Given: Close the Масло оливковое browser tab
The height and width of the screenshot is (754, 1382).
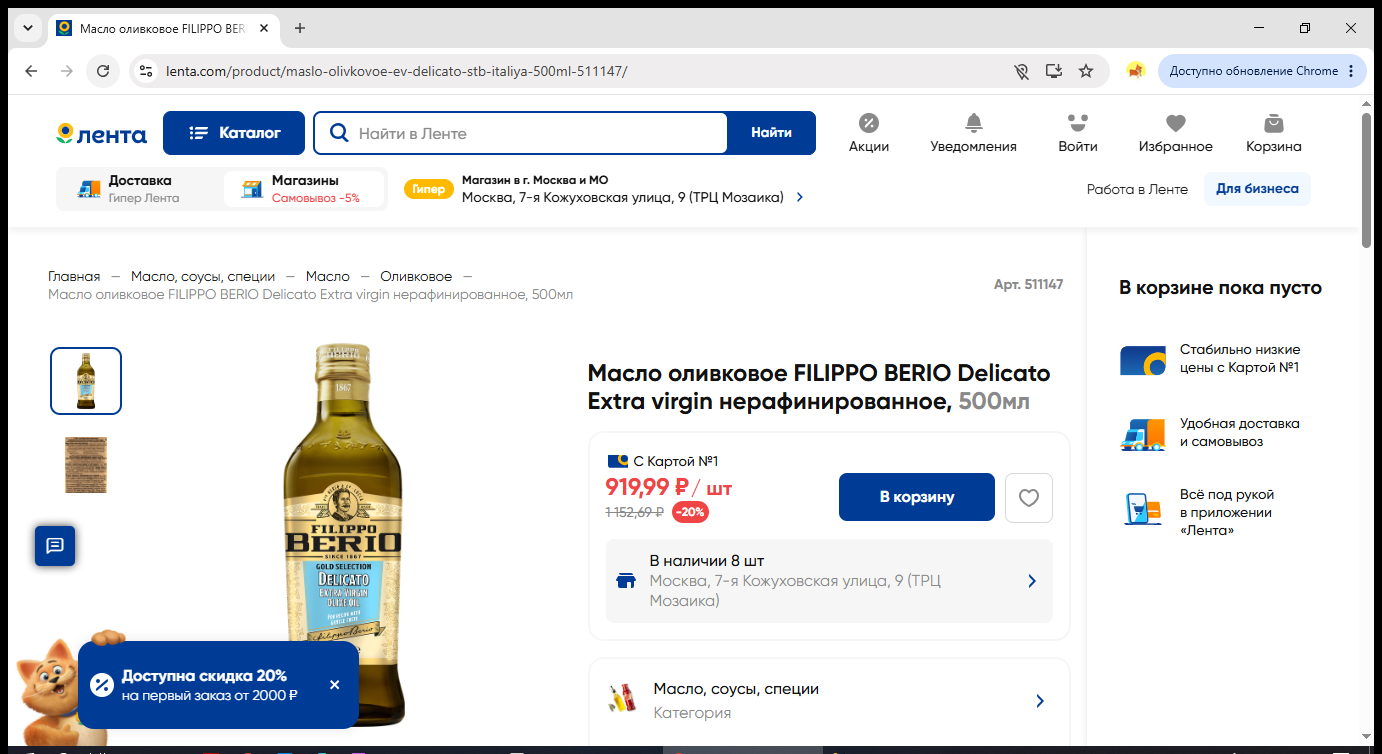Looking at the screenshot, I should pyautogui.click(x=264, y=28).
